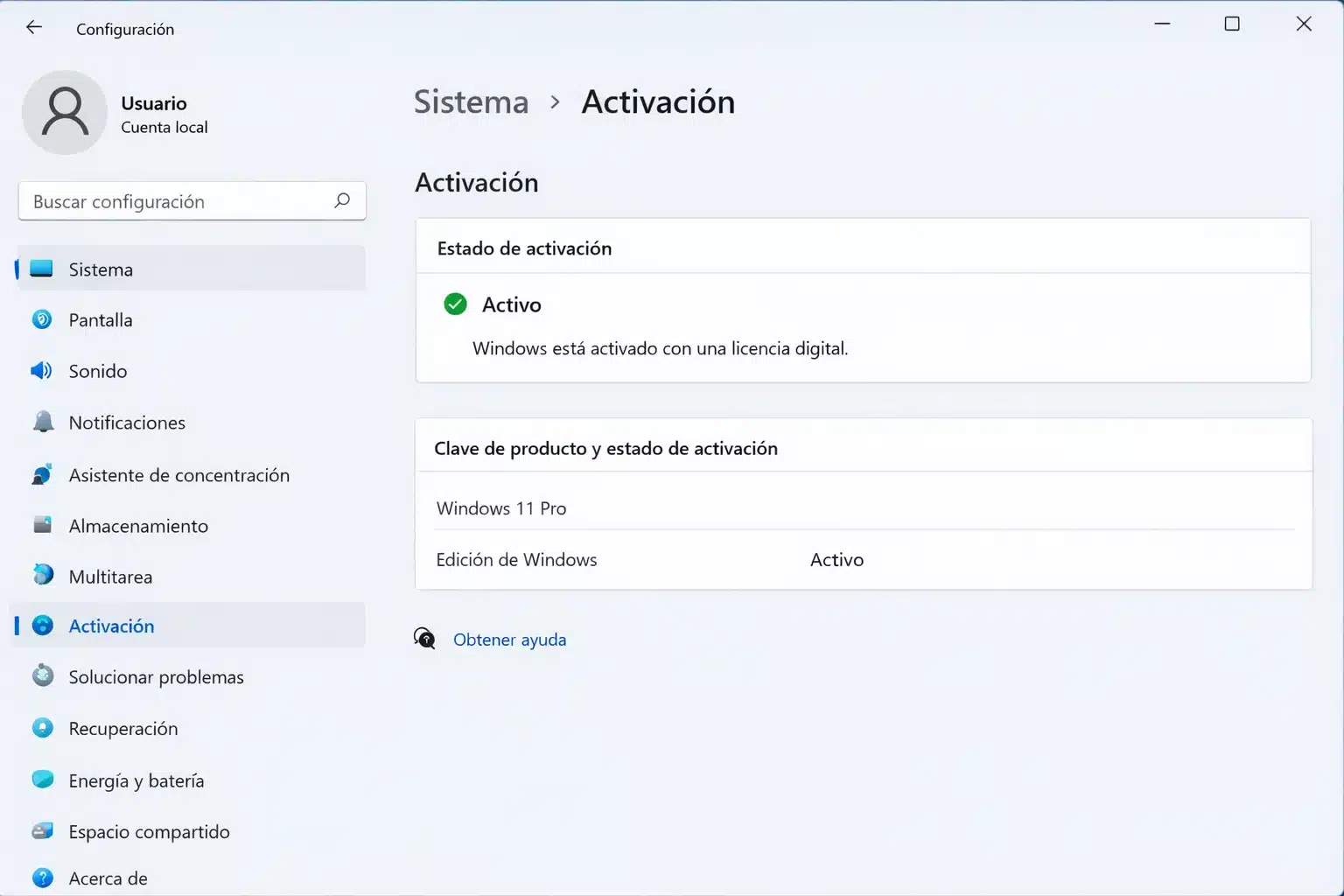This screenshot has height=896, width=1344.
Task: Click the Edición de Windows label
Action: click(516, 559)
